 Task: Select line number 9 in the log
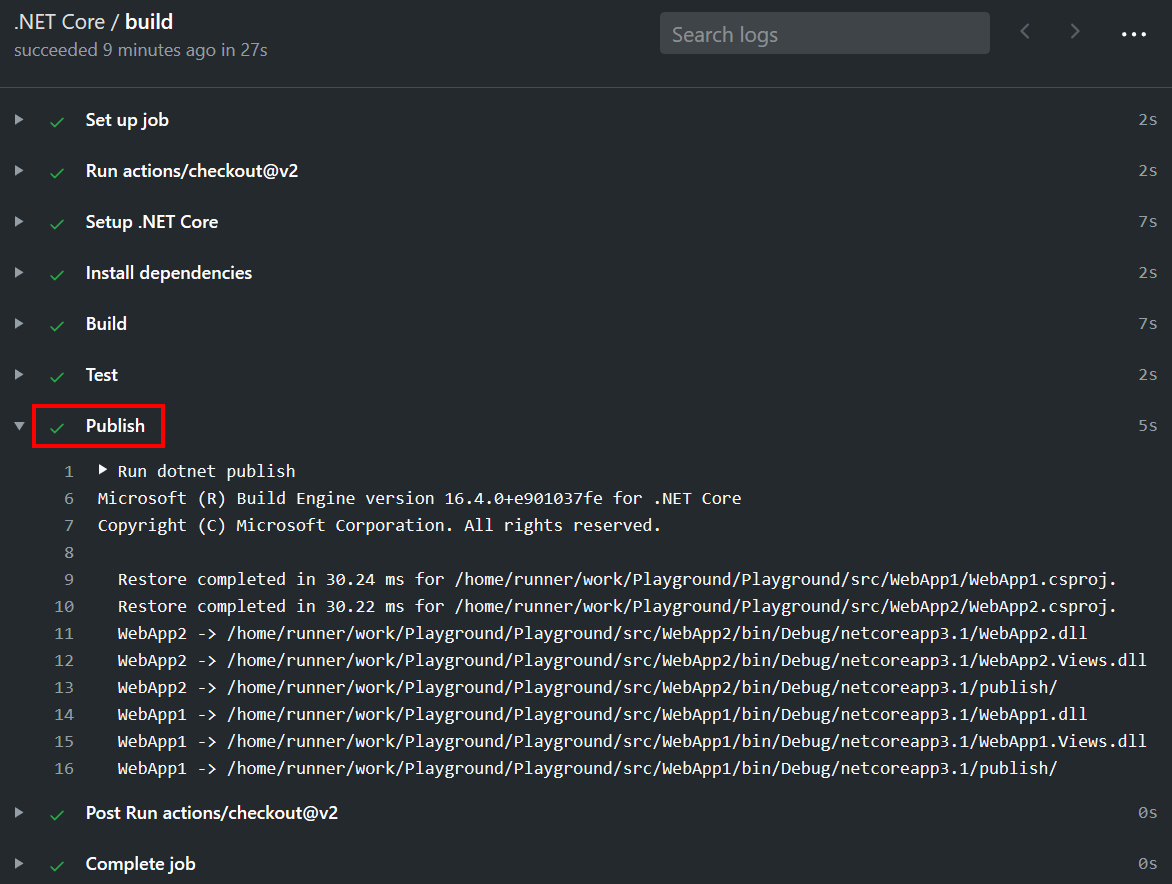point(67,579)
